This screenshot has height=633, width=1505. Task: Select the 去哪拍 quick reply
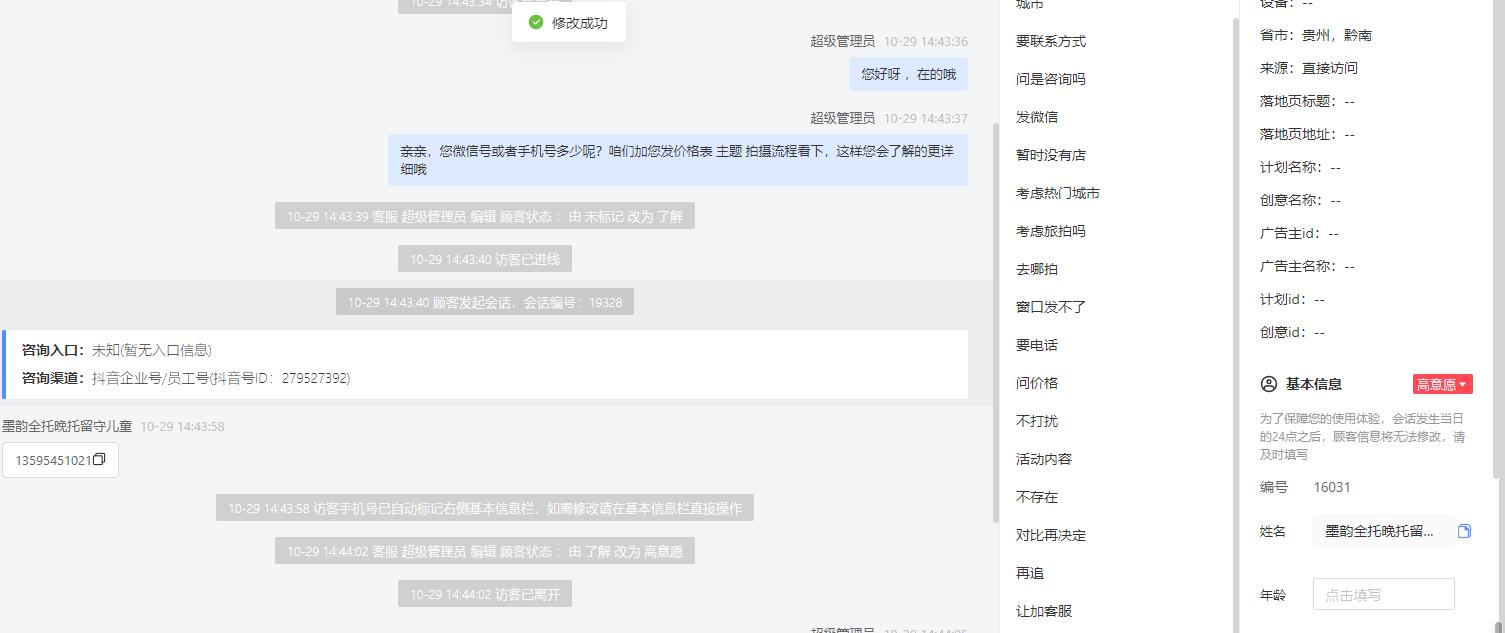pyautogui.click(x=1037, y=269)
